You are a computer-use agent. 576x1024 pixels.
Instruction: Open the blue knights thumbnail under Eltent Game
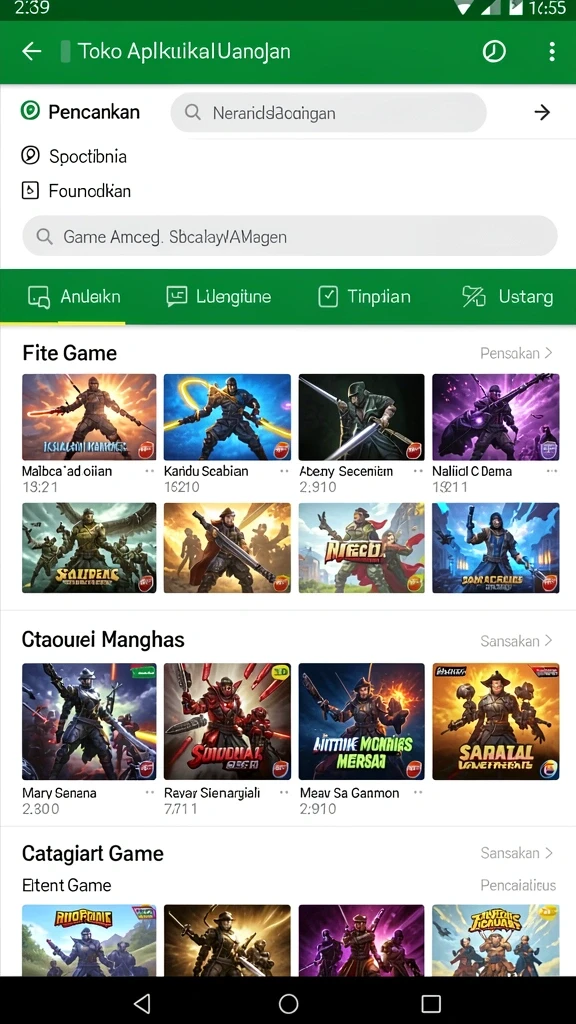pos(89,940)
